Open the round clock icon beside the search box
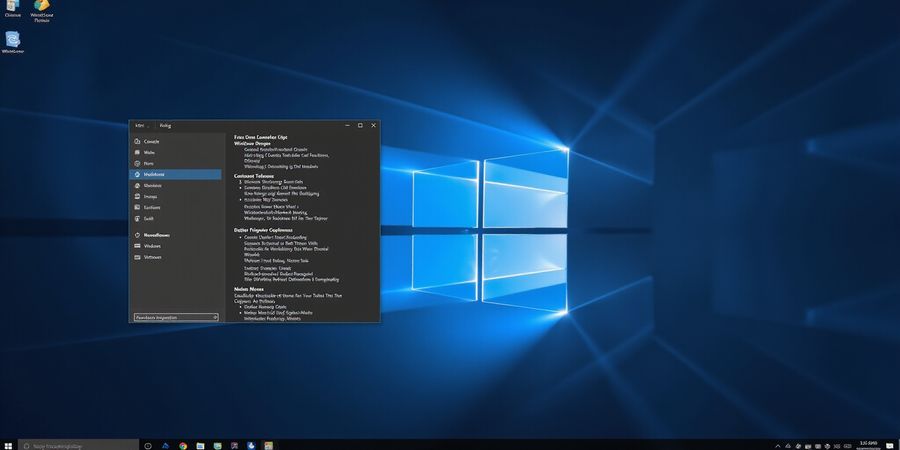This screenshot has width=900, height=450. (x=148, y=445)
